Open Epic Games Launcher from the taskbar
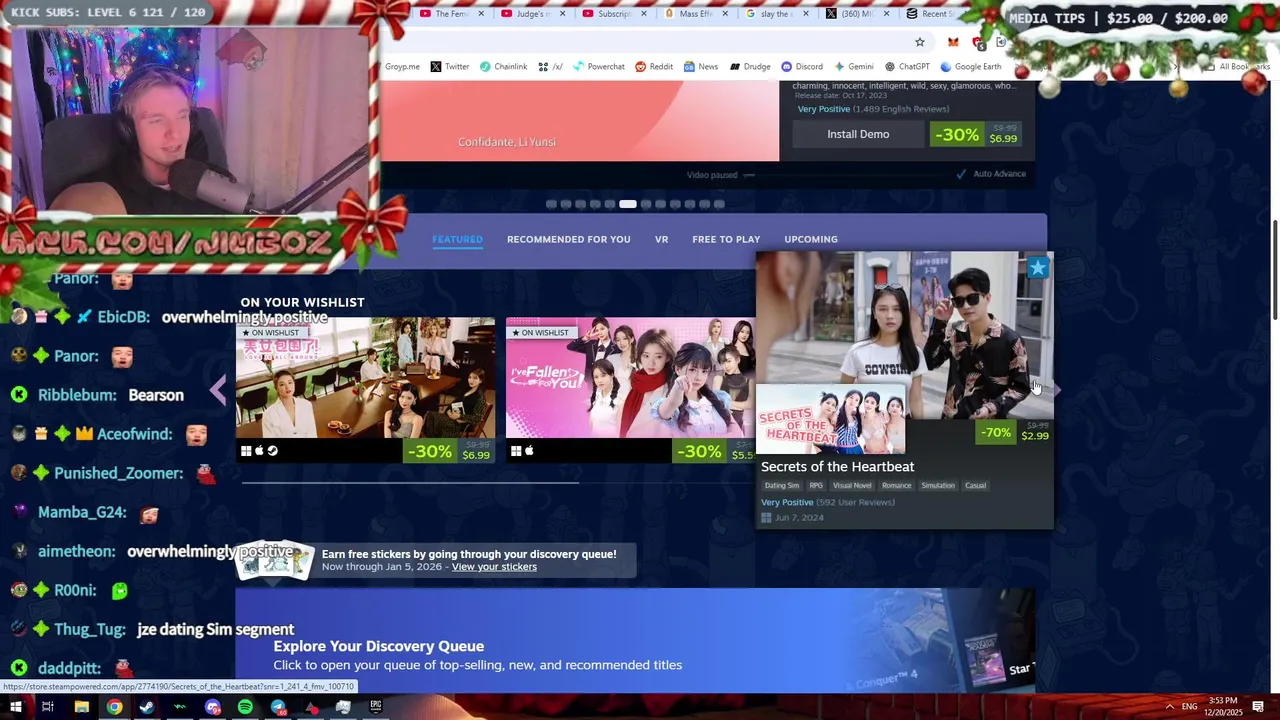Image resolution: width=1280 pixels, height=720 pixels. [376, 707]
